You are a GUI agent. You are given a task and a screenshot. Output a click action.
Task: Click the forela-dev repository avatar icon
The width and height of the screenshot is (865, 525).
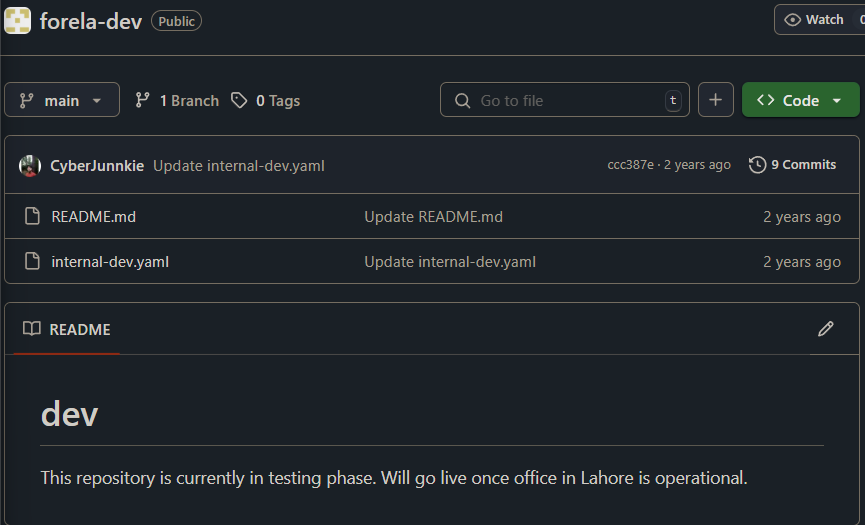pos(17,21)
